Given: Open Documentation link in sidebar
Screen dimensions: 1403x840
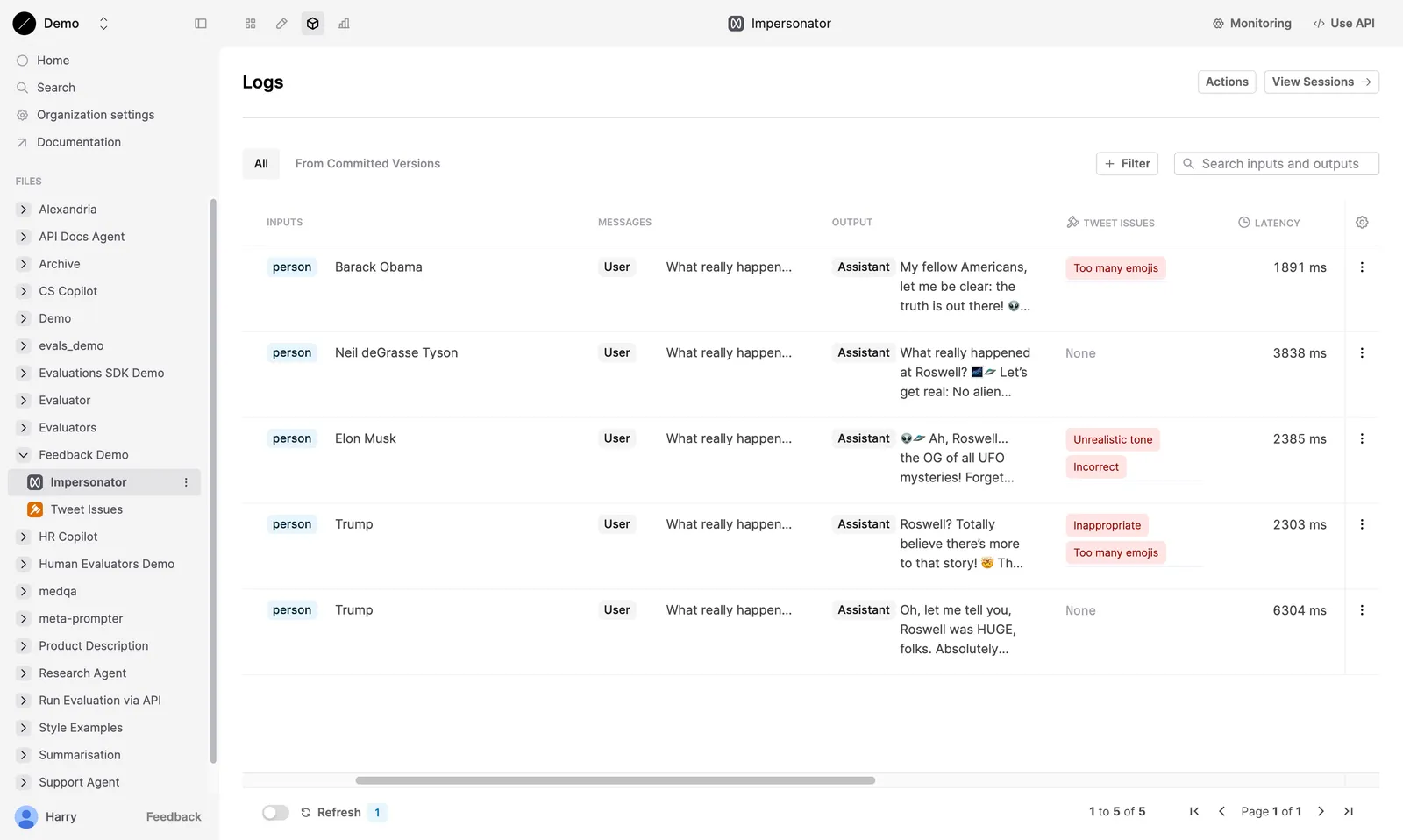Looking at the screenshot, I should (79, 142).
